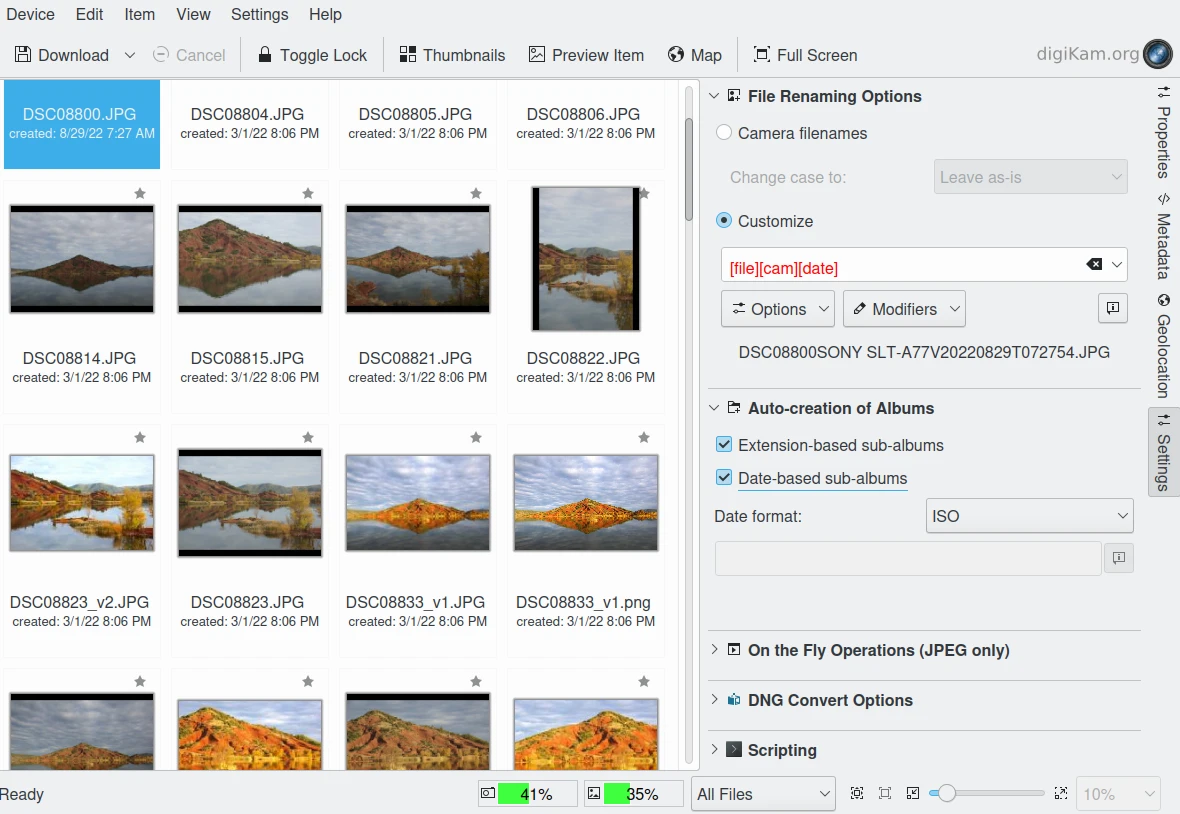Click the digiKam.org logo icon

(x=1157, y=54)
